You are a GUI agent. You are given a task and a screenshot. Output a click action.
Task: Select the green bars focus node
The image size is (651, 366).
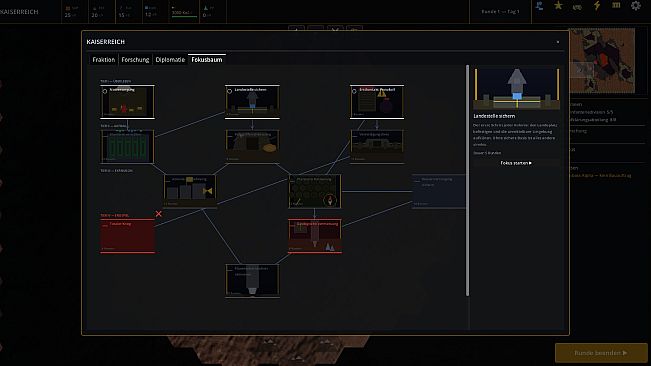(x=127, y=146)
